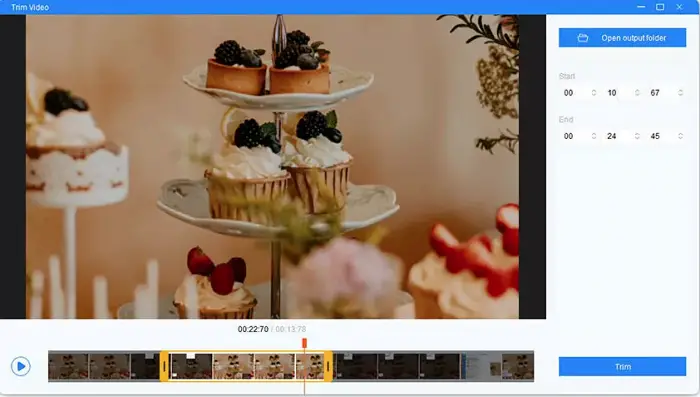
Task: Click the Open output folder button
Action: pyautogui.click(x=622, y=38)
